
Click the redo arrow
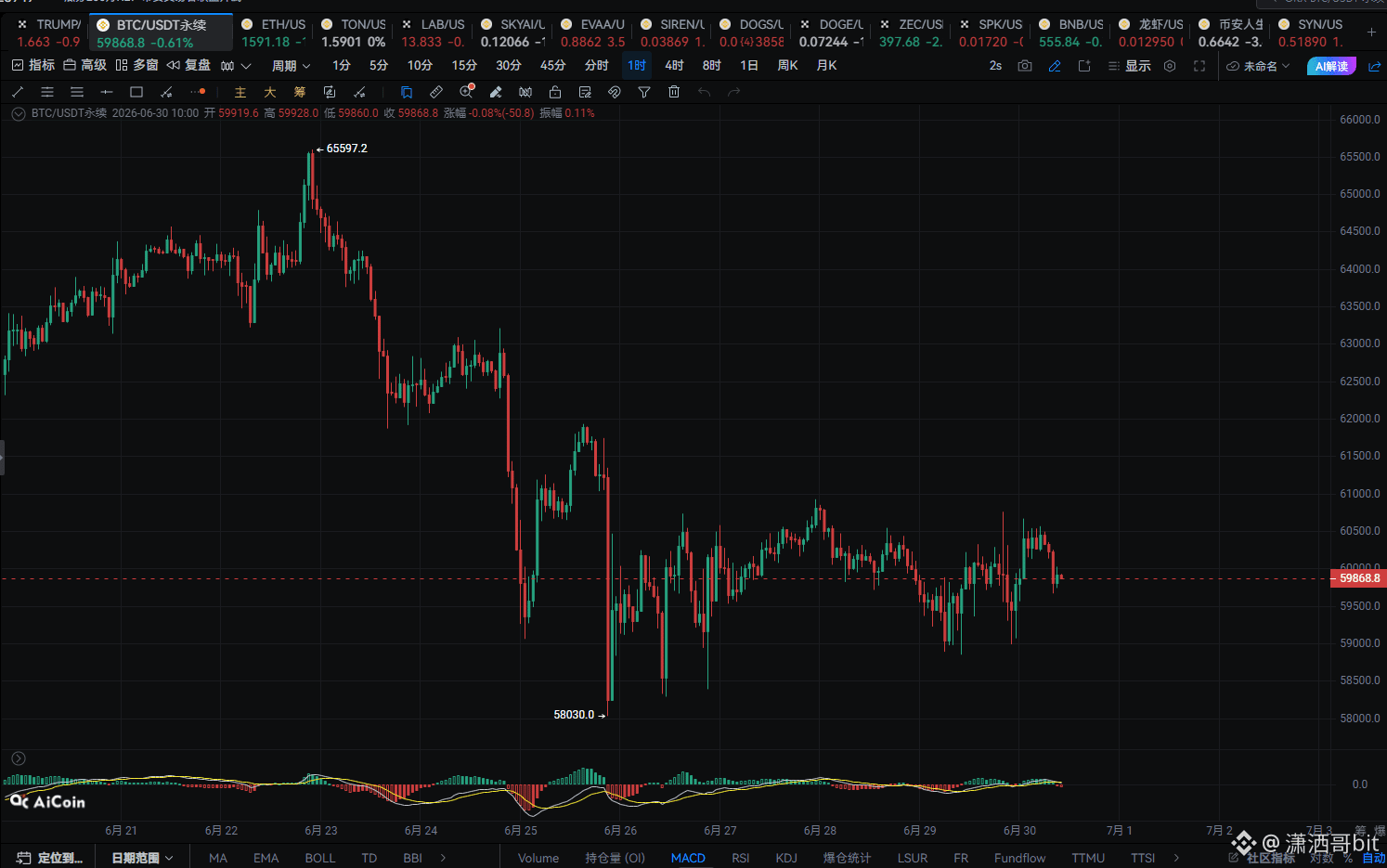[x=734, y=92]
